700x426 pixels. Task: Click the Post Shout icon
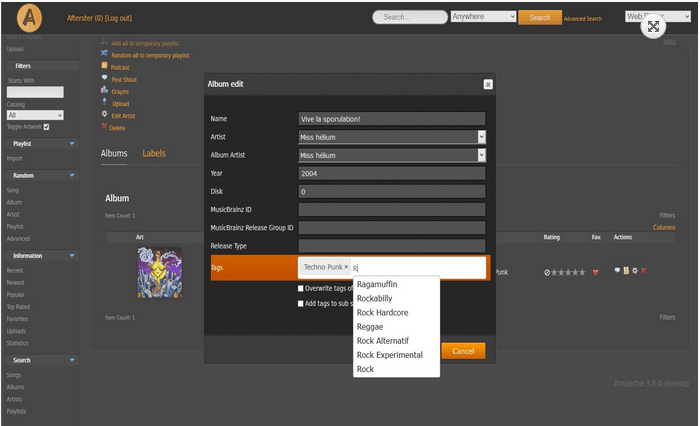tap(105, 79)
